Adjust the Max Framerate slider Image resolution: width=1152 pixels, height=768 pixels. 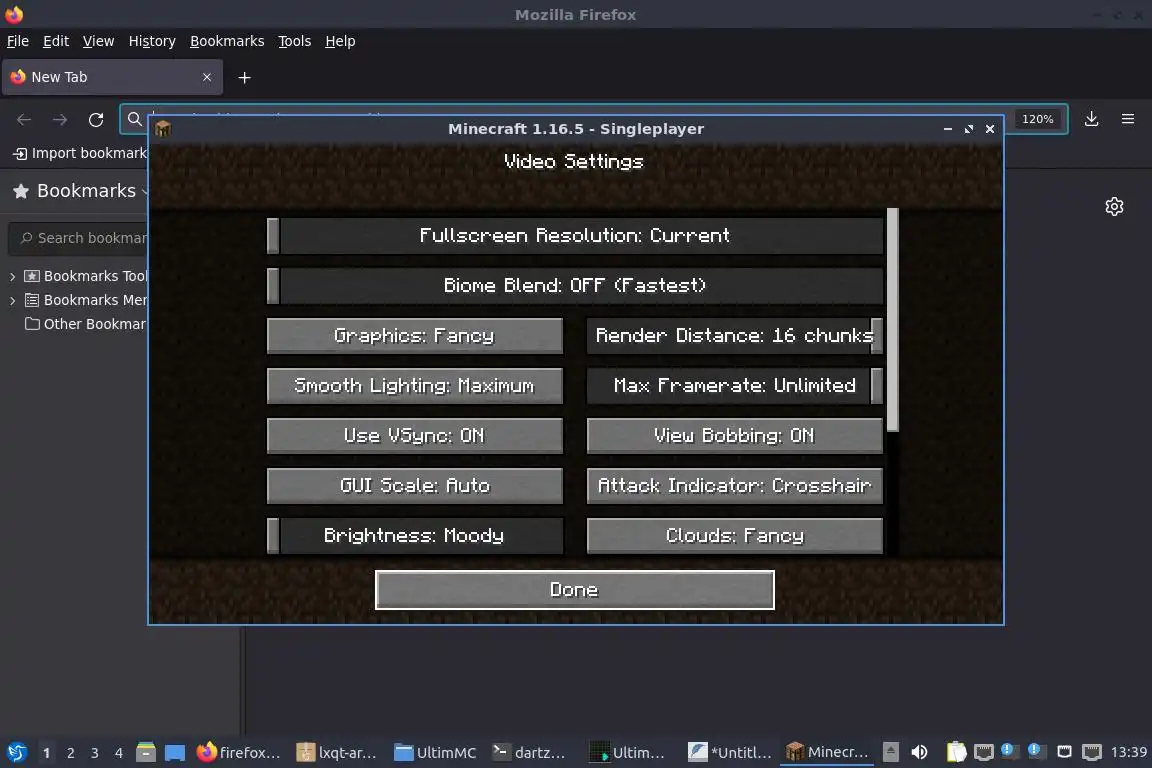point(735,386)
